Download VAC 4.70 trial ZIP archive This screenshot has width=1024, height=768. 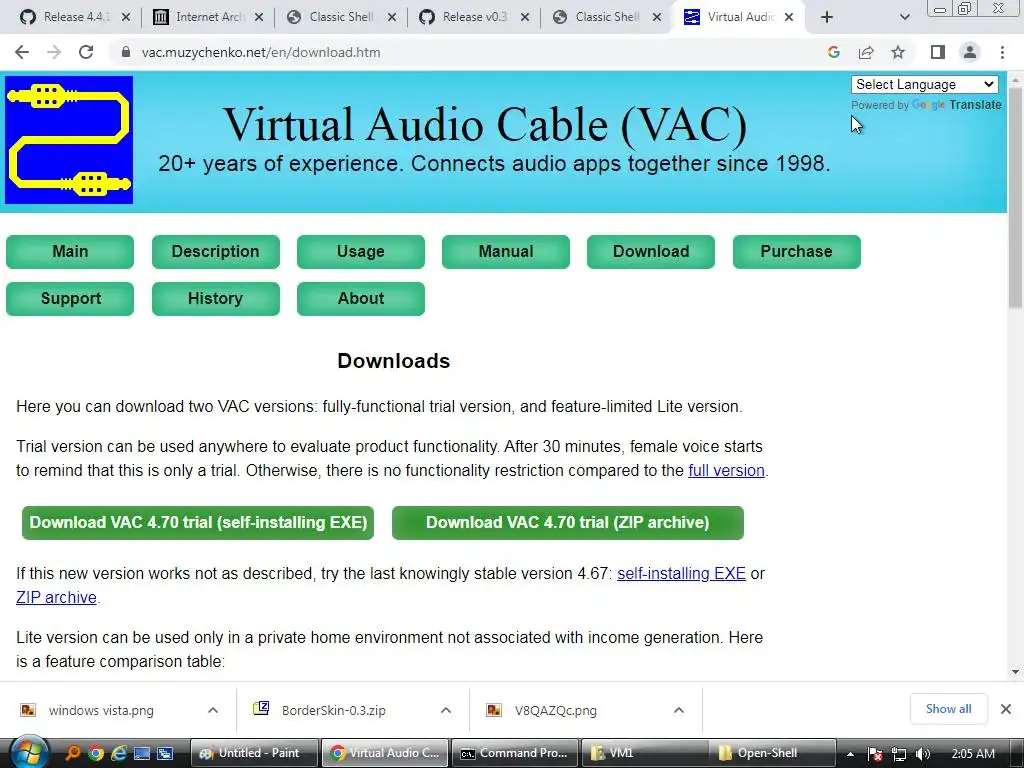click(x=568, y=522)
